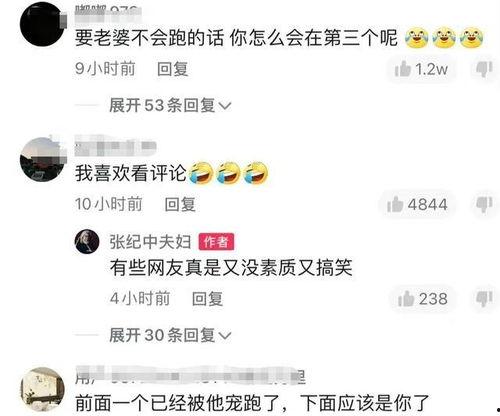Dislike the author's reply from 张纪中夫妇
This screenshot has height=416, width=500.
tap(484, 298)
